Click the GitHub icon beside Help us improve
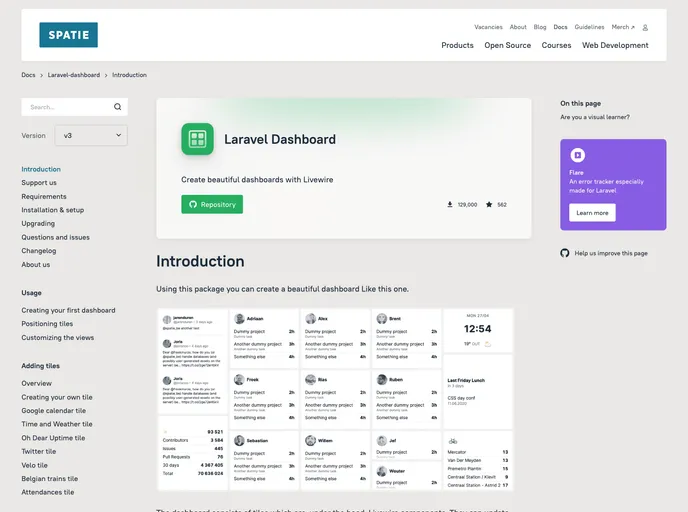Image resolution: width=688 pixels, height=512 pixels. (565, 253)
